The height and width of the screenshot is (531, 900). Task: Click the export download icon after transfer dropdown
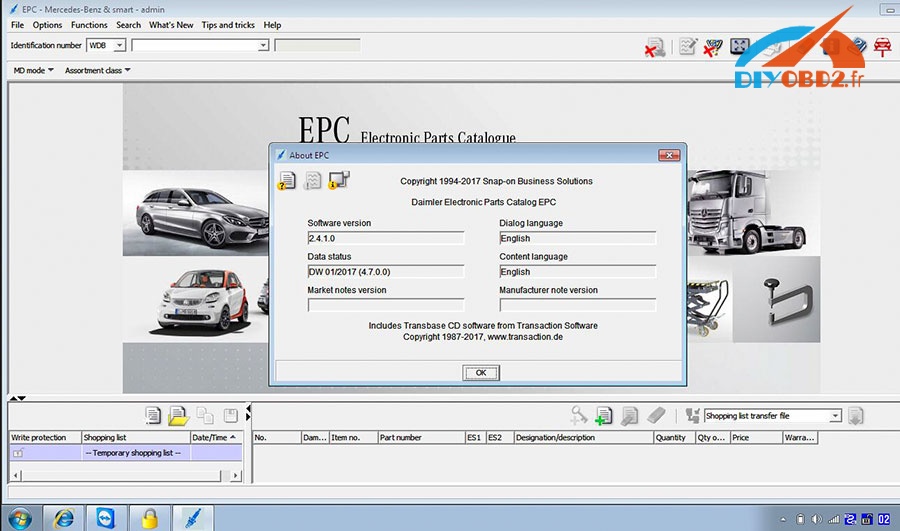[x=855, y=416]
